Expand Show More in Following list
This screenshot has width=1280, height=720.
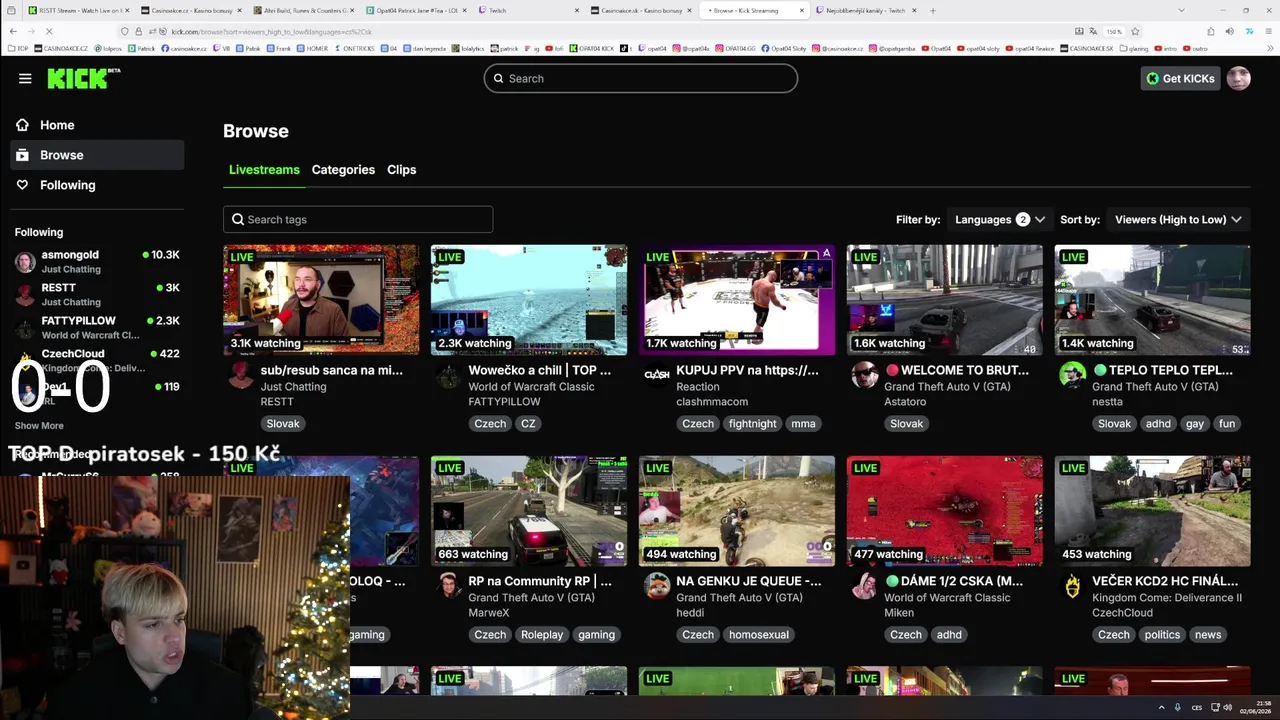[39, 425]
